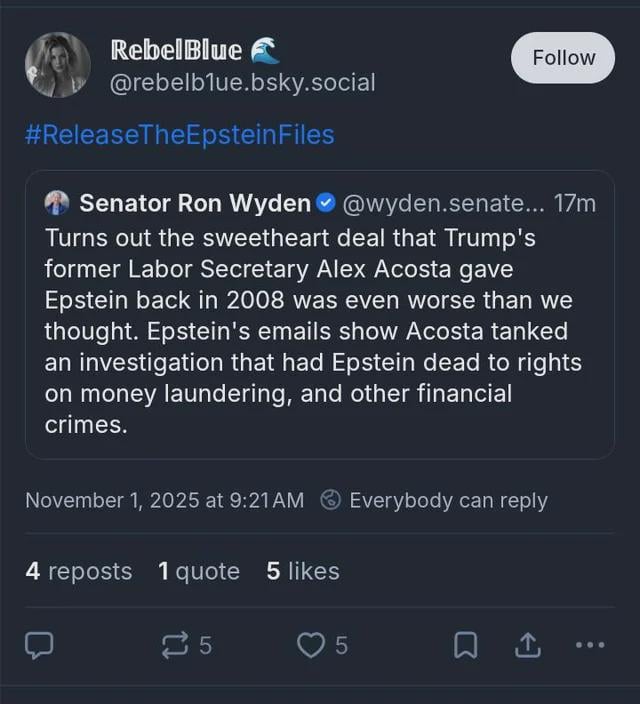Screen dimensions: 640x704
Task: Follow the RebelBlue account
Action: click(x=563, y=58)
